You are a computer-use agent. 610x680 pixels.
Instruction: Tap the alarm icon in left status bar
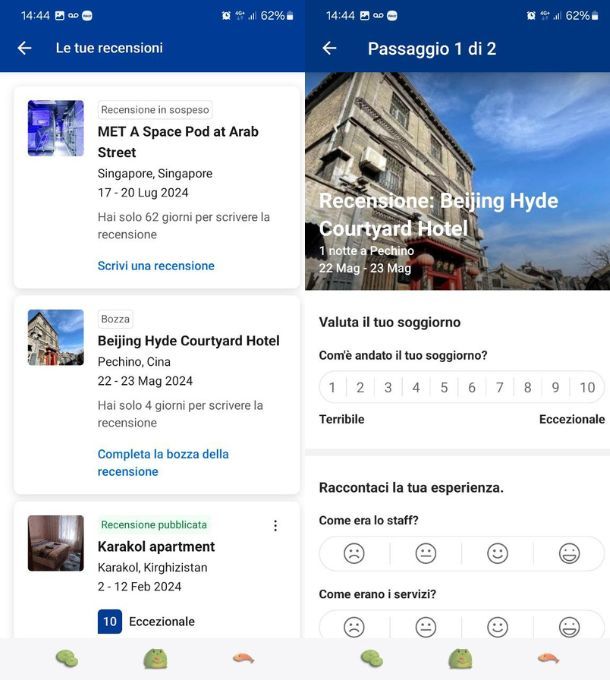click(226, 16)
